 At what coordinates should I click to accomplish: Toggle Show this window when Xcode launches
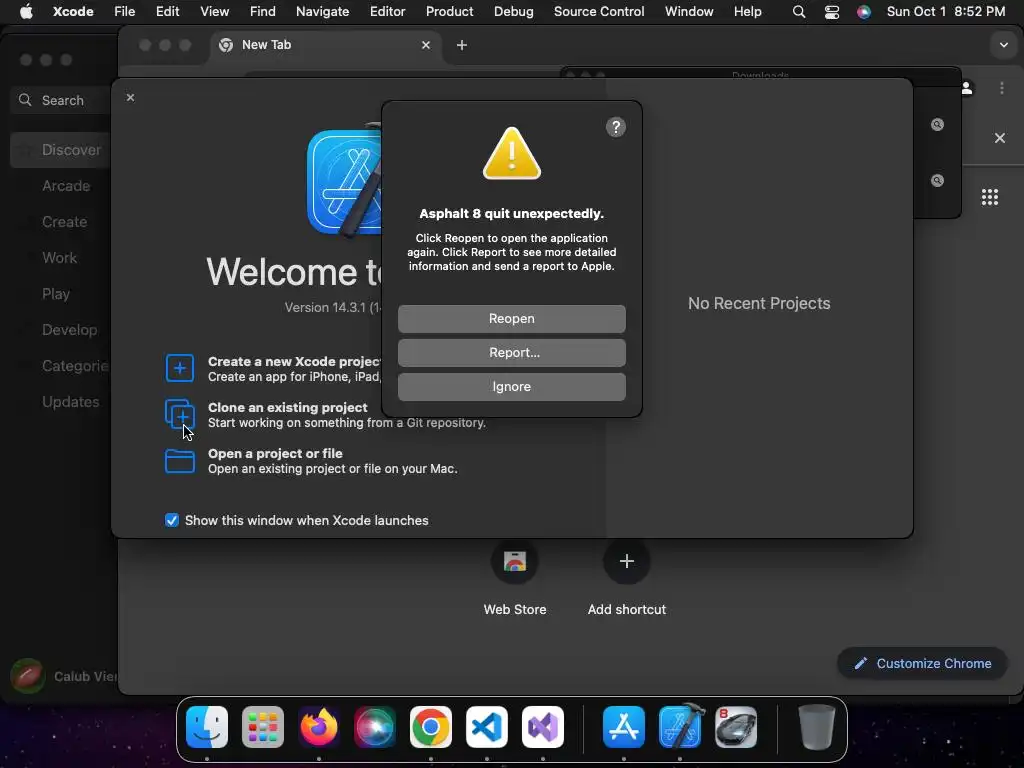tap(172, 520)
